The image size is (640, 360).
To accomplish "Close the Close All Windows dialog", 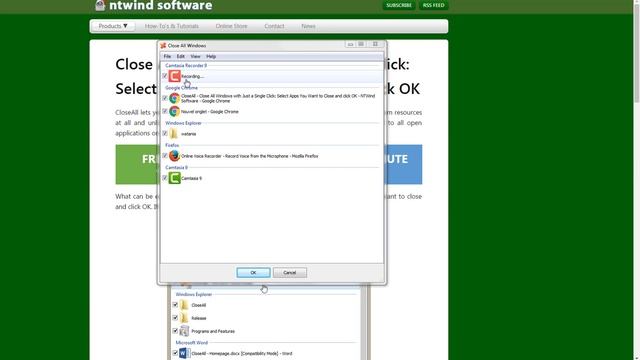I will click(x=375, y=44).
